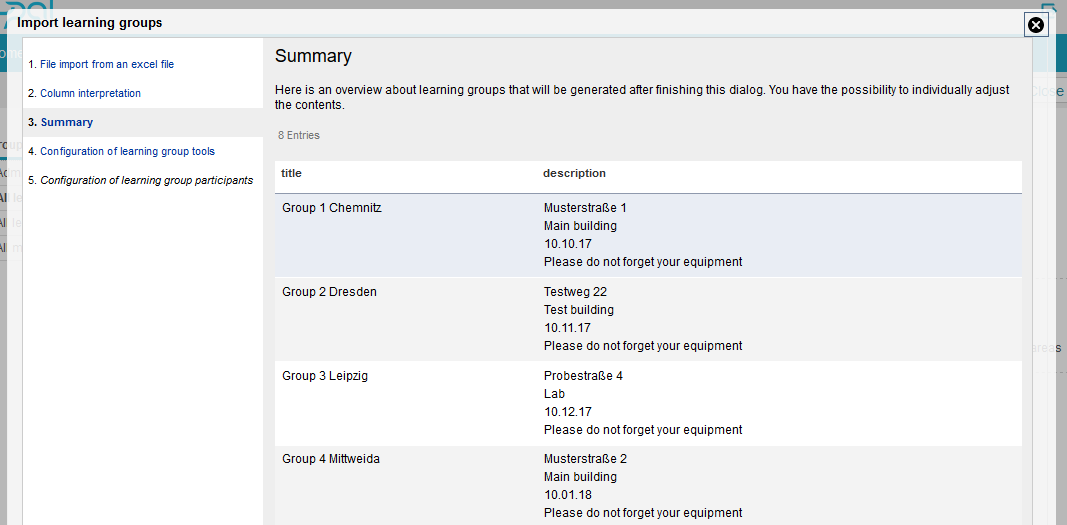Image resolution: width=1067 pixels, height=525 pixels.
Task: Click the 8 Entries count label
Action: (x=299, y=135)
